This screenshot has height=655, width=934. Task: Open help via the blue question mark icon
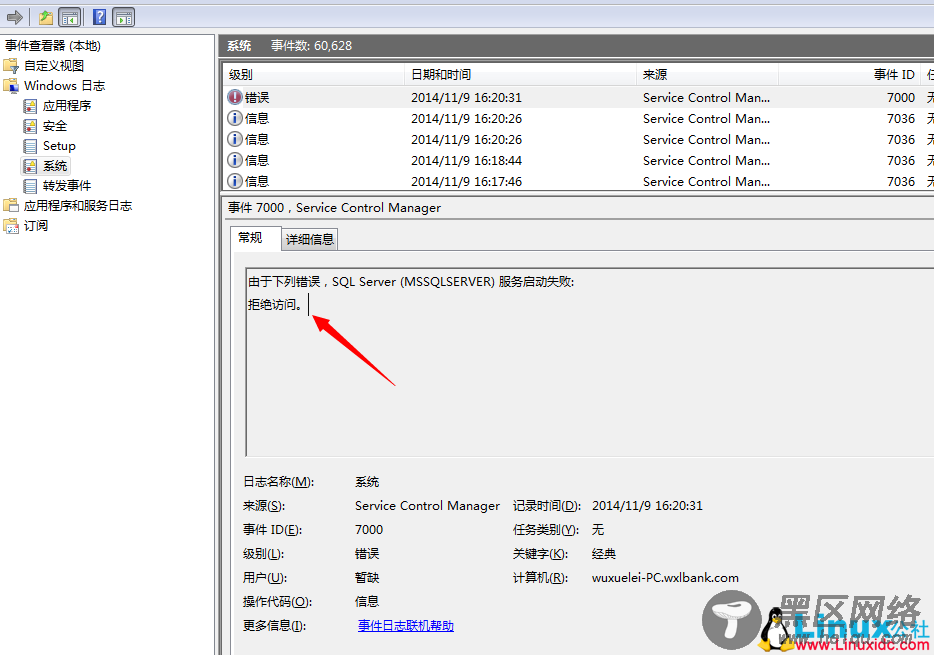pyautogui.click(x=99, y=17)
